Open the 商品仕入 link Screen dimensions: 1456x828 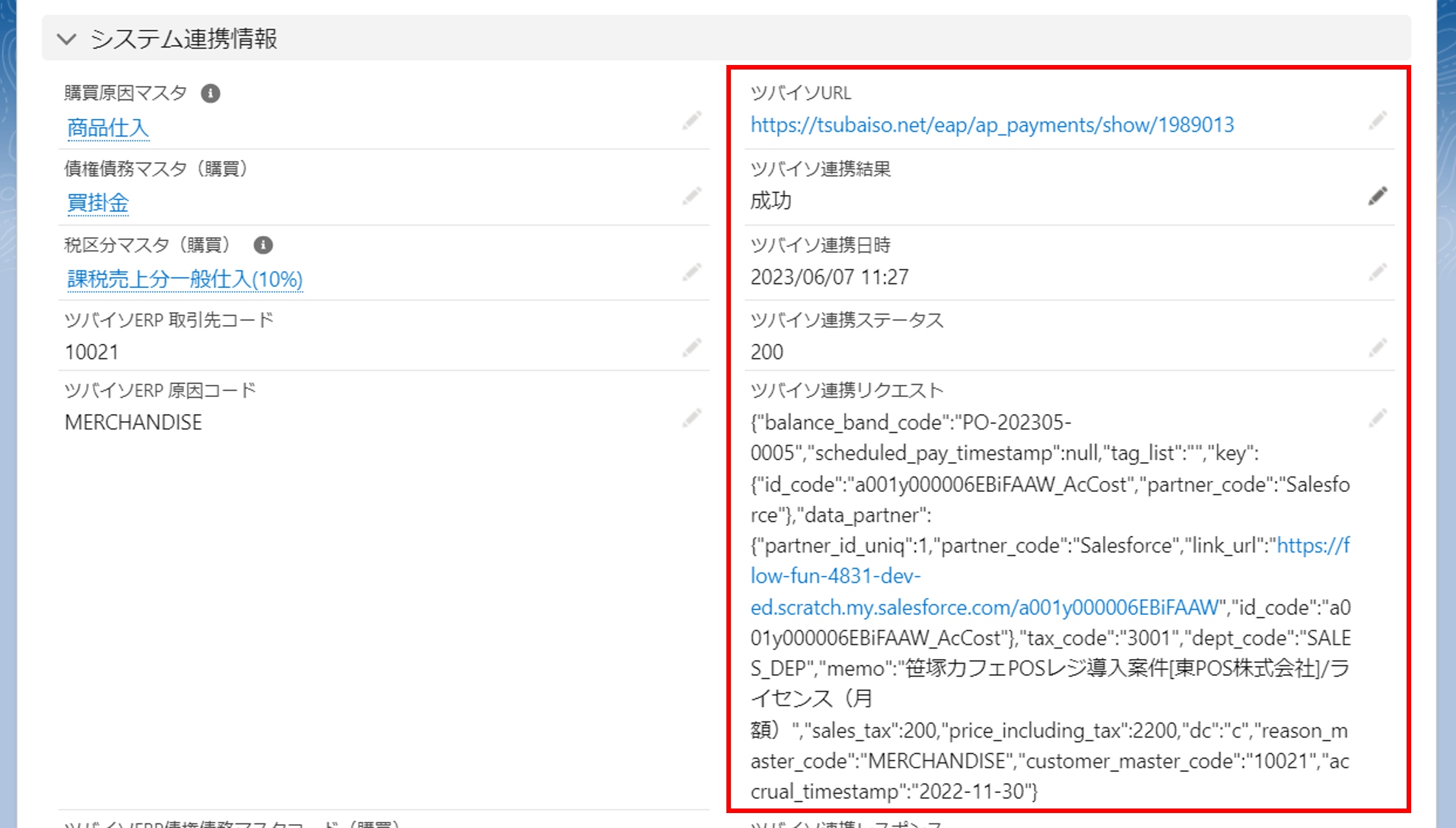[x=108, y=128]
